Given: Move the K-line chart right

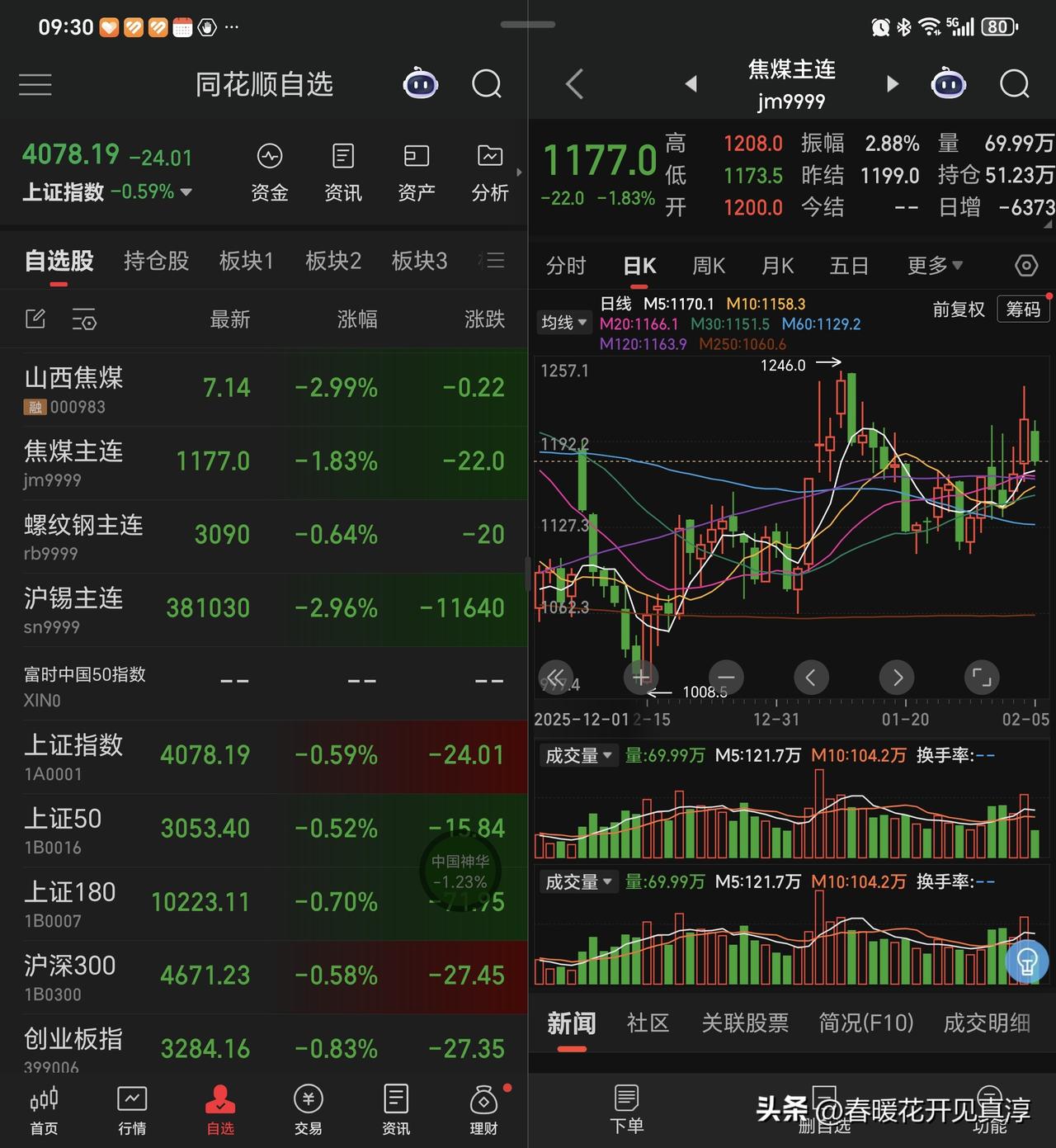Looking at the screenshot, I should coord(897,678).
